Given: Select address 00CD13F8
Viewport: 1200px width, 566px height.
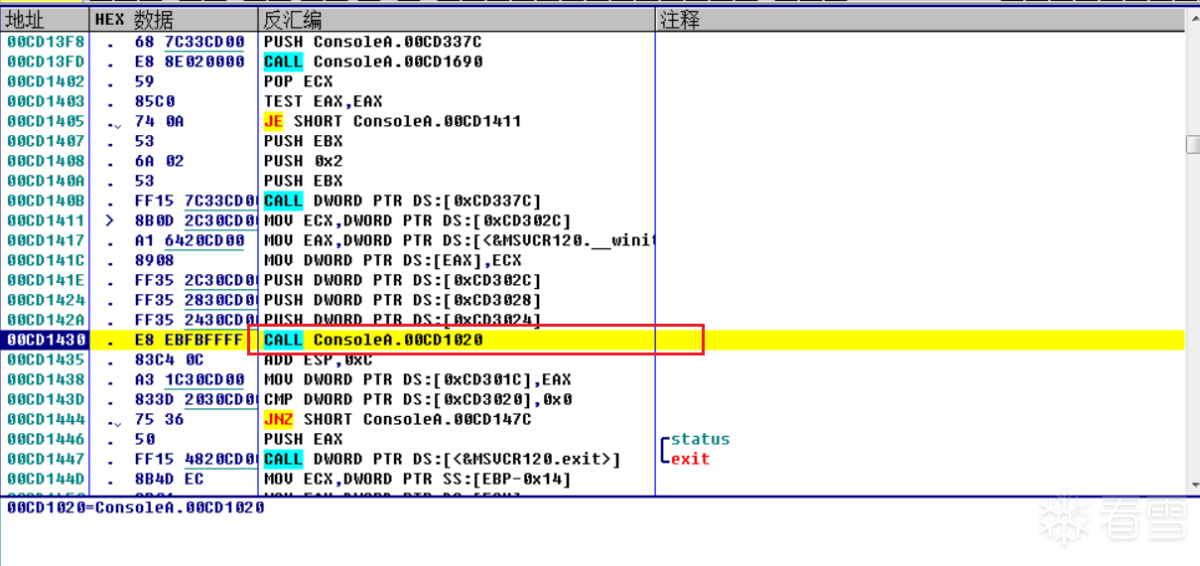Looking at the screenshot, I should pyautogui.click(x=46, y=42).
